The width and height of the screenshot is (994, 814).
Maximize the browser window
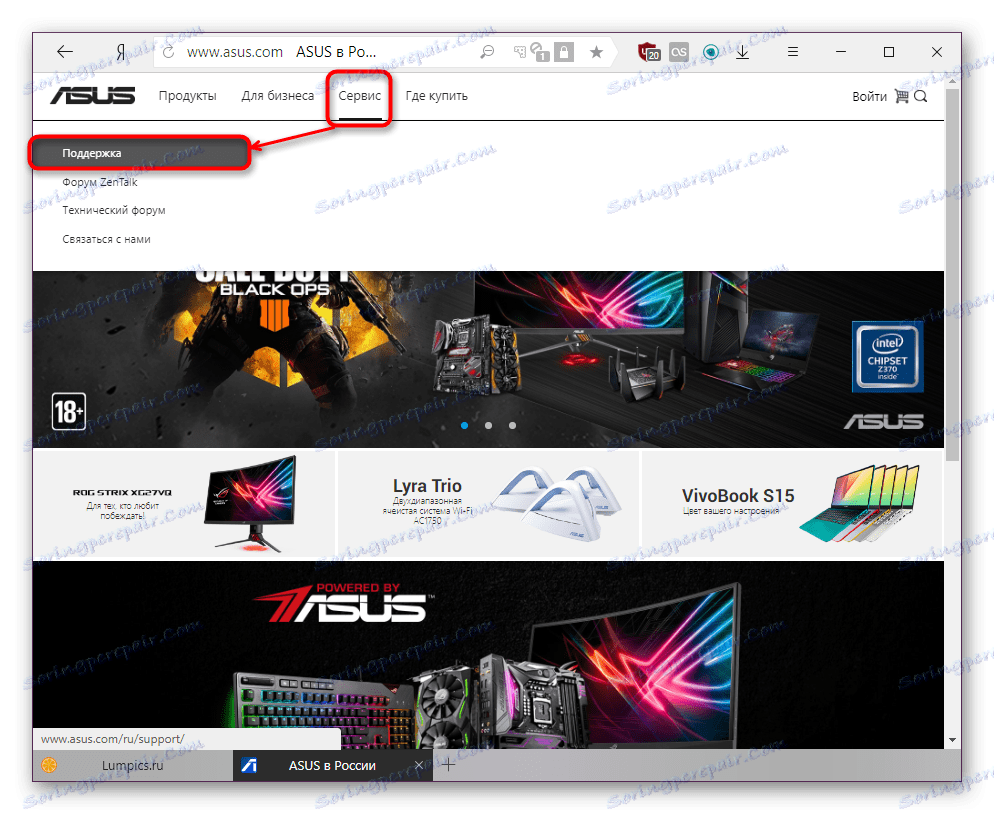coord(889,52)
